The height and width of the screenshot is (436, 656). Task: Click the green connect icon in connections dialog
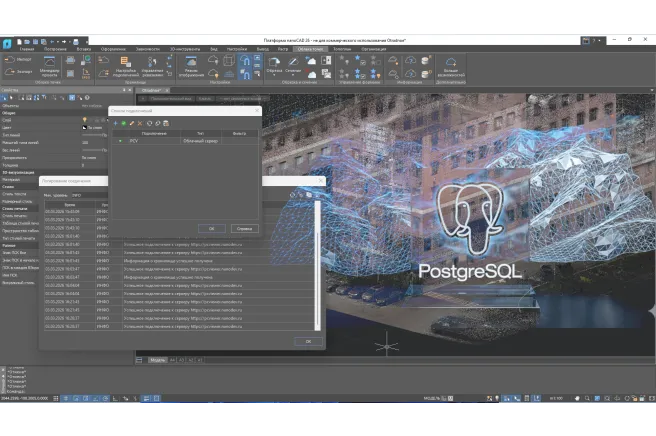123,123
